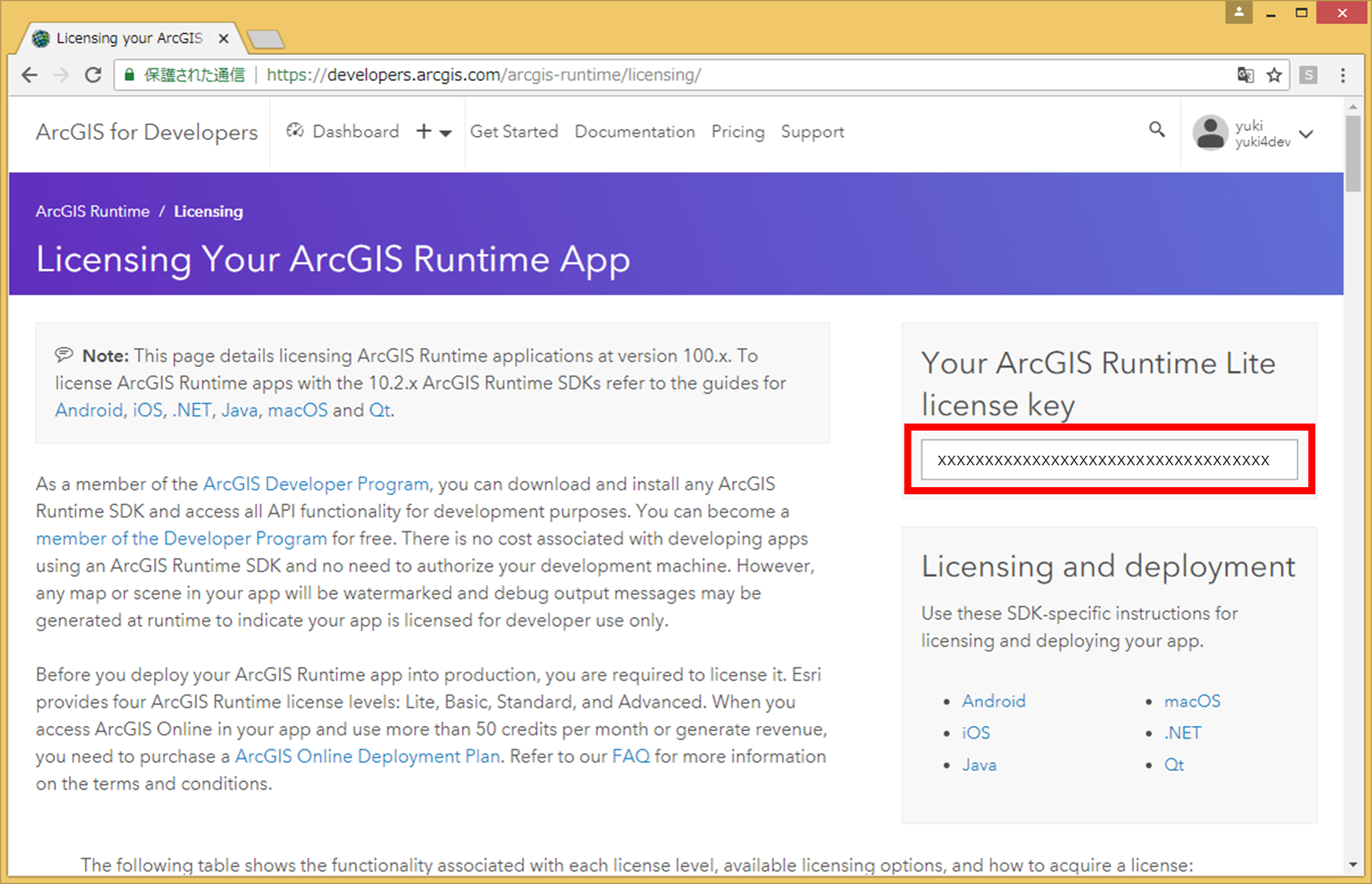The height and width of the screenshot is (884, 1372).
Task: Click the page vertical scrollbar thumb
Action: (x=1352, y=153)
